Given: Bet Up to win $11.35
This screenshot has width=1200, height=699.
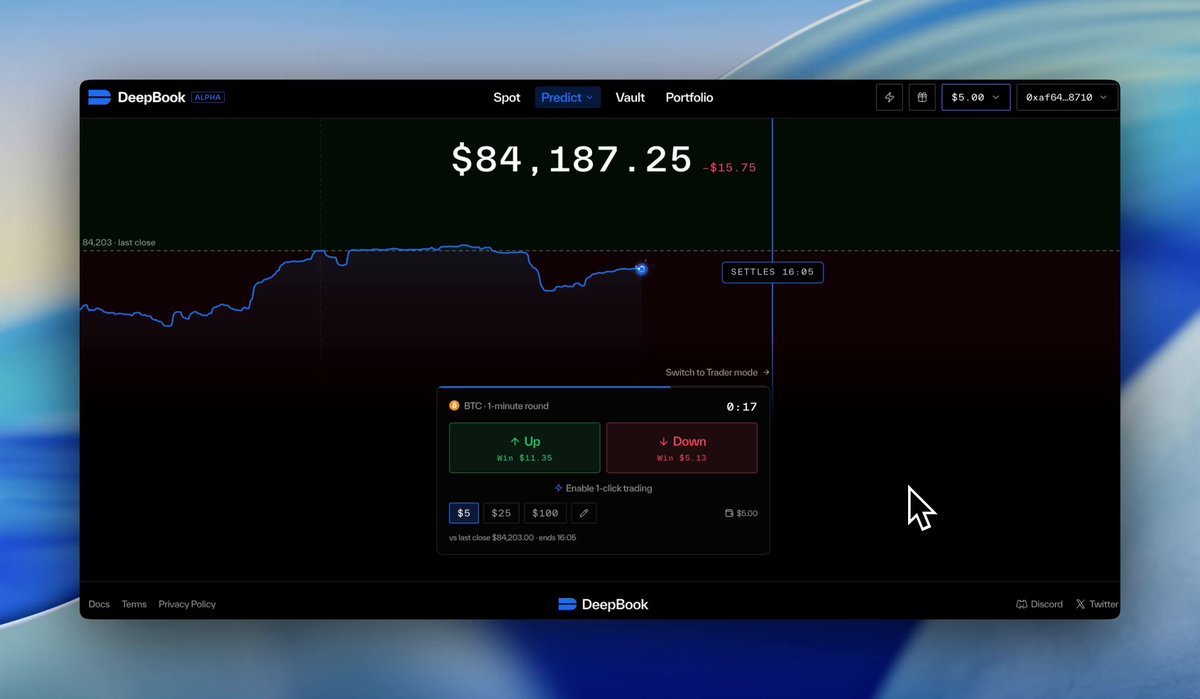Looking at the screenshot, I should (x=525, y=448).
